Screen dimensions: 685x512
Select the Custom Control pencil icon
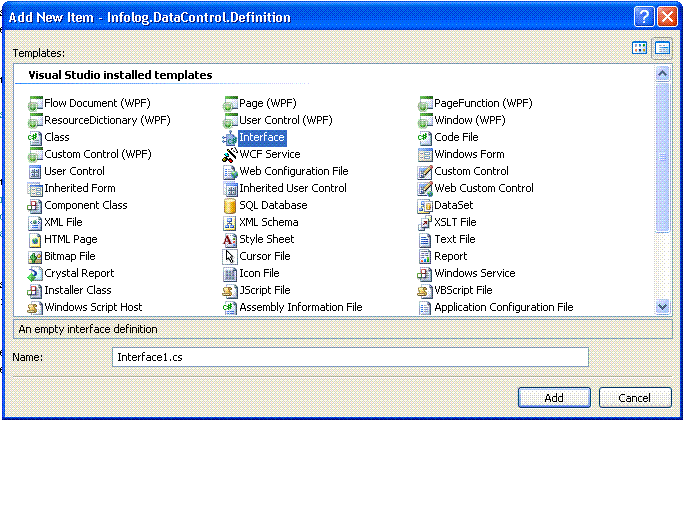pos(425,172)
